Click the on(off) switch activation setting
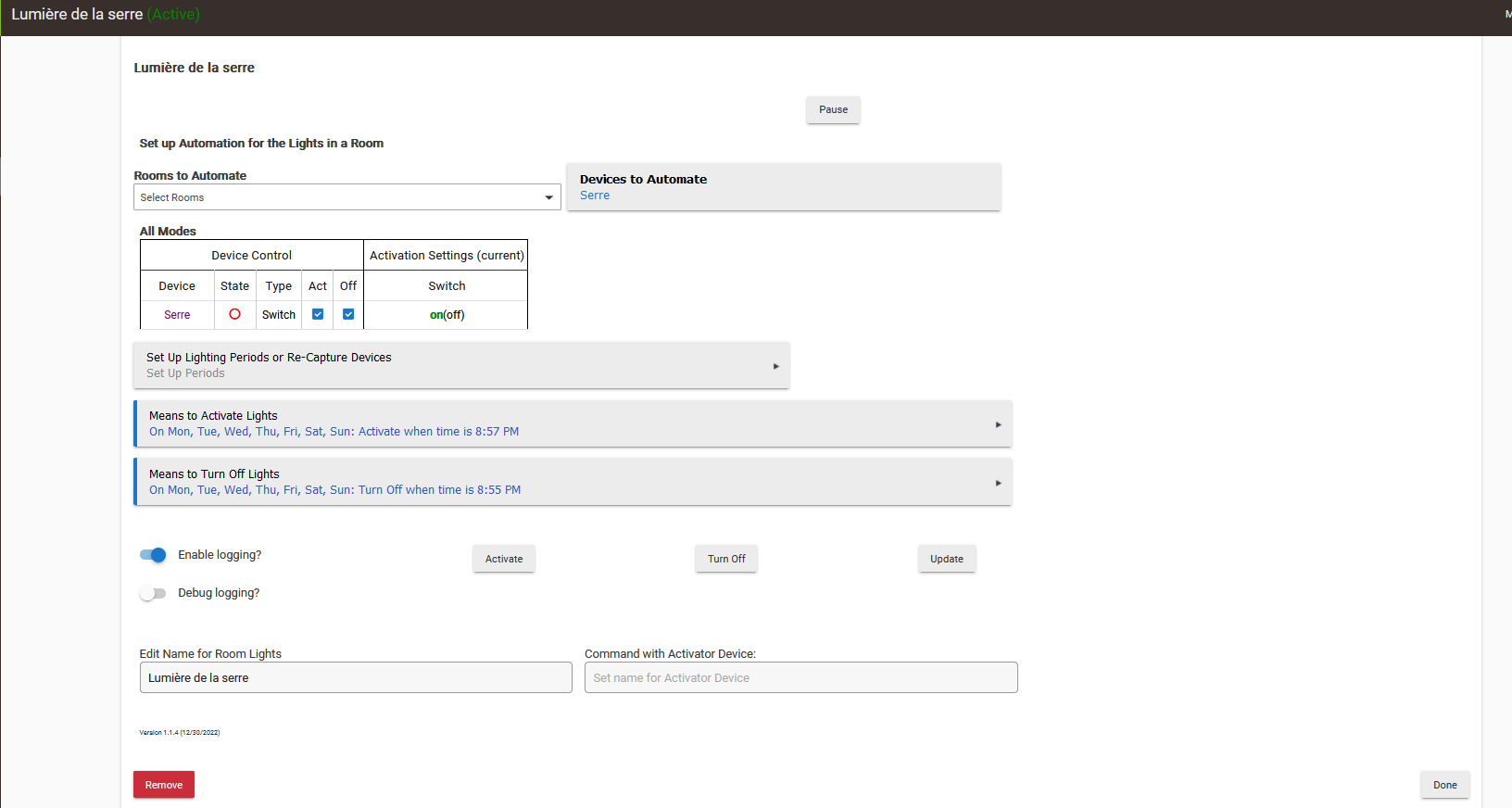Image resolution: width=1512 pixels, height=808 pixels. tap(447, 315)
